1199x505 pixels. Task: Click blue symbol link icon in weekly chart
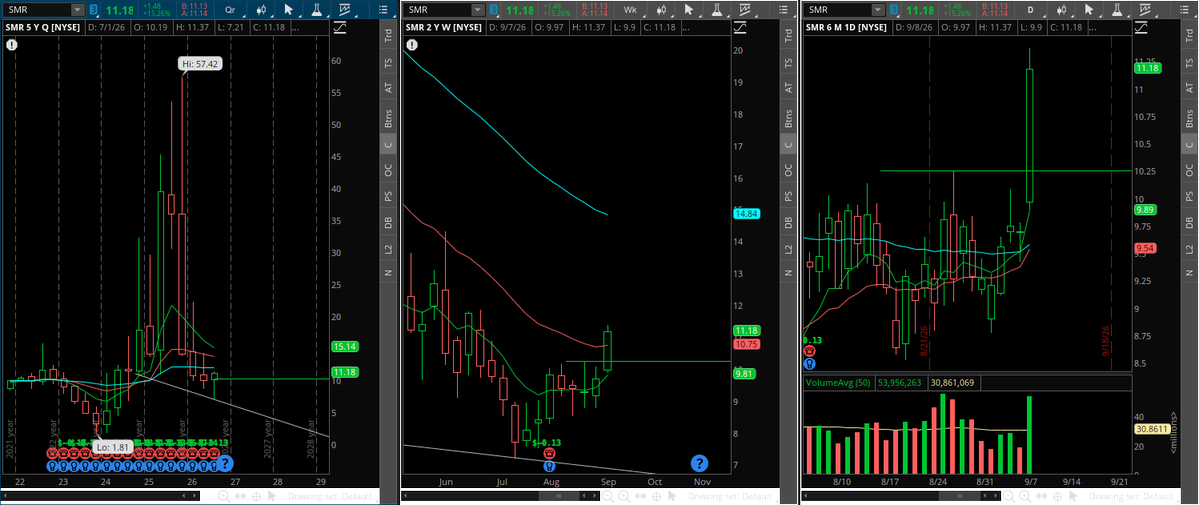pos(494,10)
